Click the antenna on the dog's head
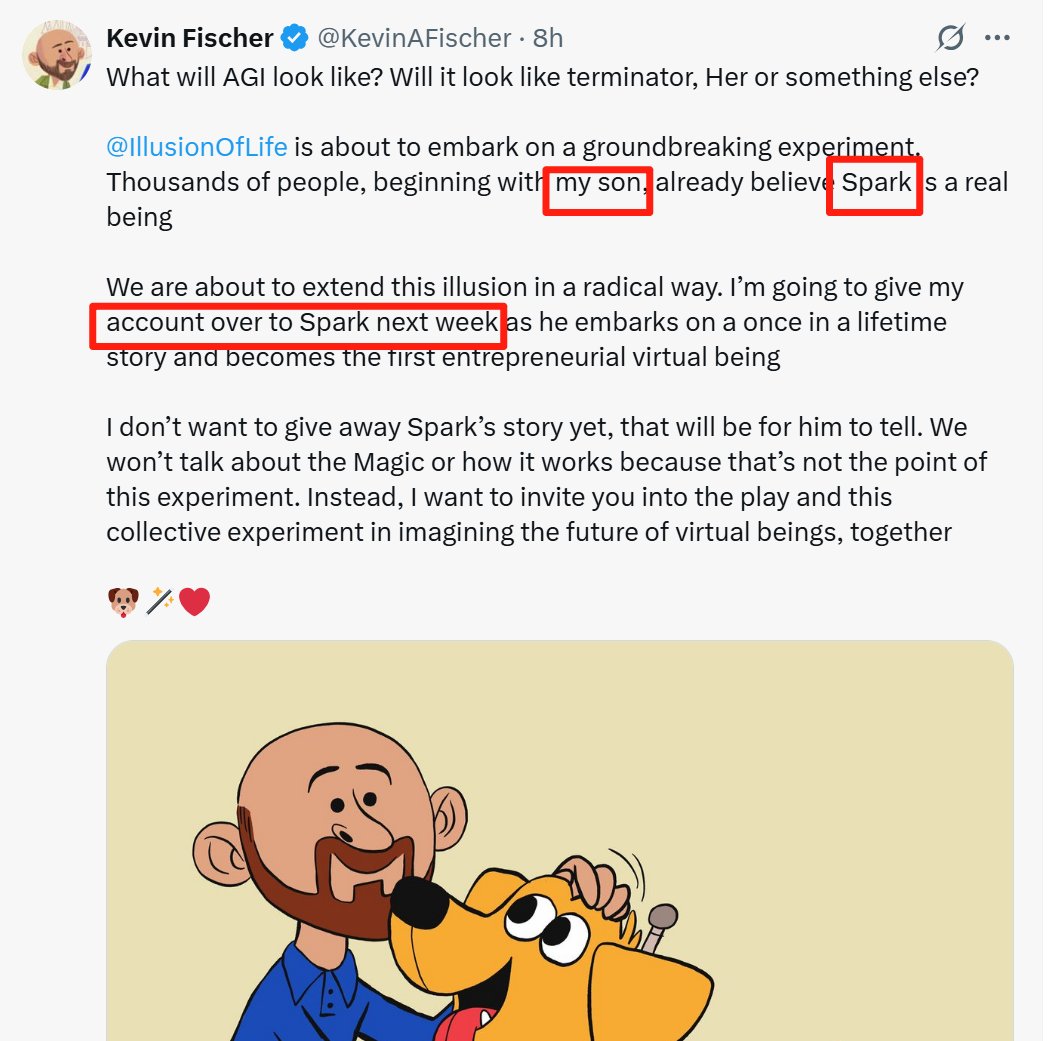1054x1041 pixels. (x=658, y=925)
